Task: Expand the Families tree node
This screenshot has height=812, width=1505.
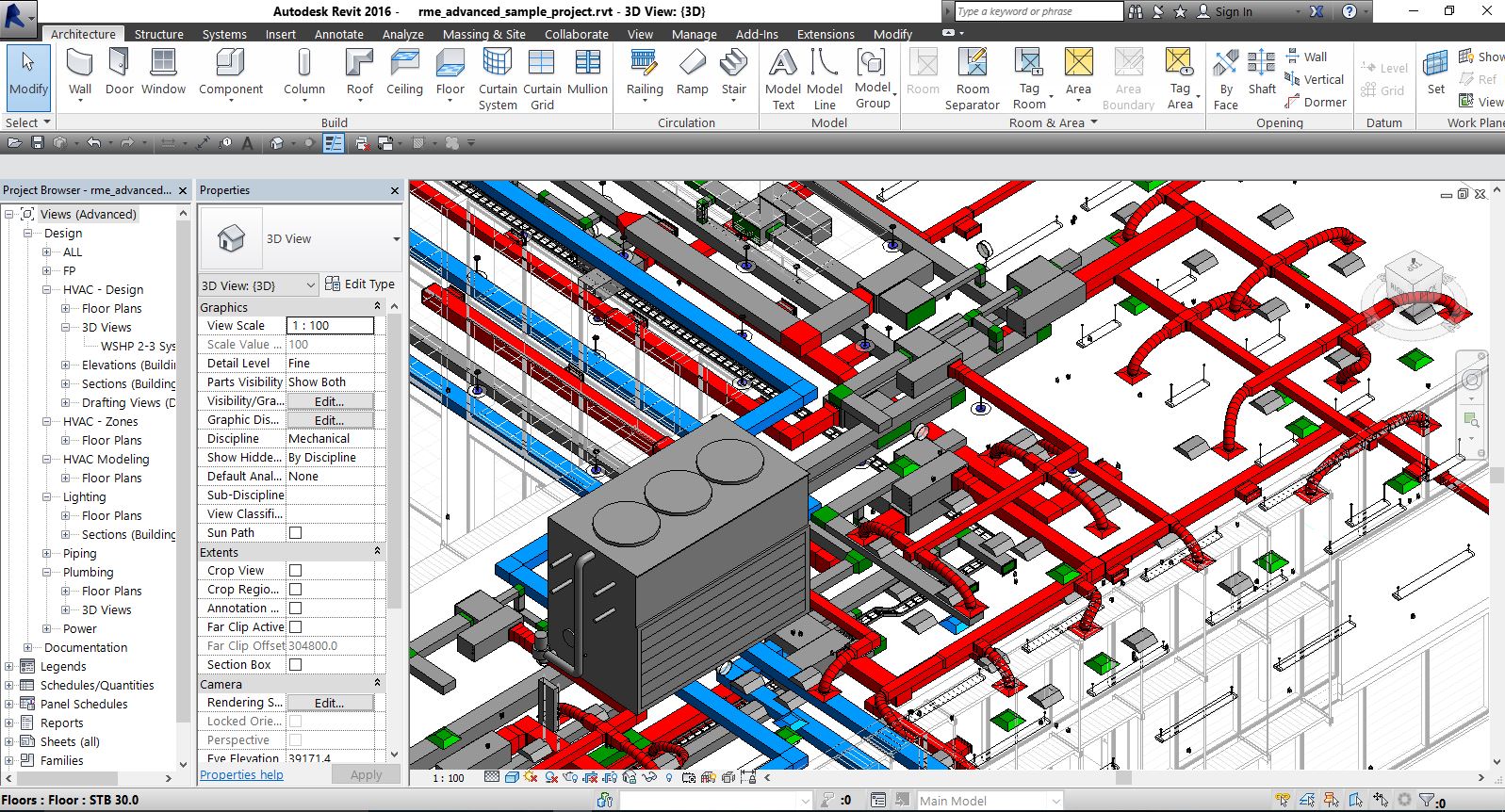Action: (x=9, y=760)
